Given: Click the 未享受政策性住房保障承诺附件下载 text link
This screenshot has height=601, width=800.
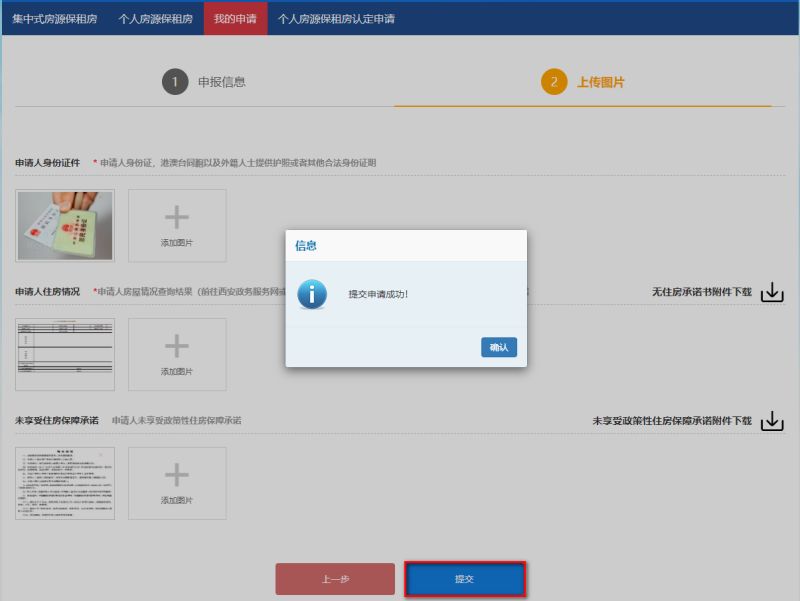Looking at the screenshot, I should [x=671, y=421].
